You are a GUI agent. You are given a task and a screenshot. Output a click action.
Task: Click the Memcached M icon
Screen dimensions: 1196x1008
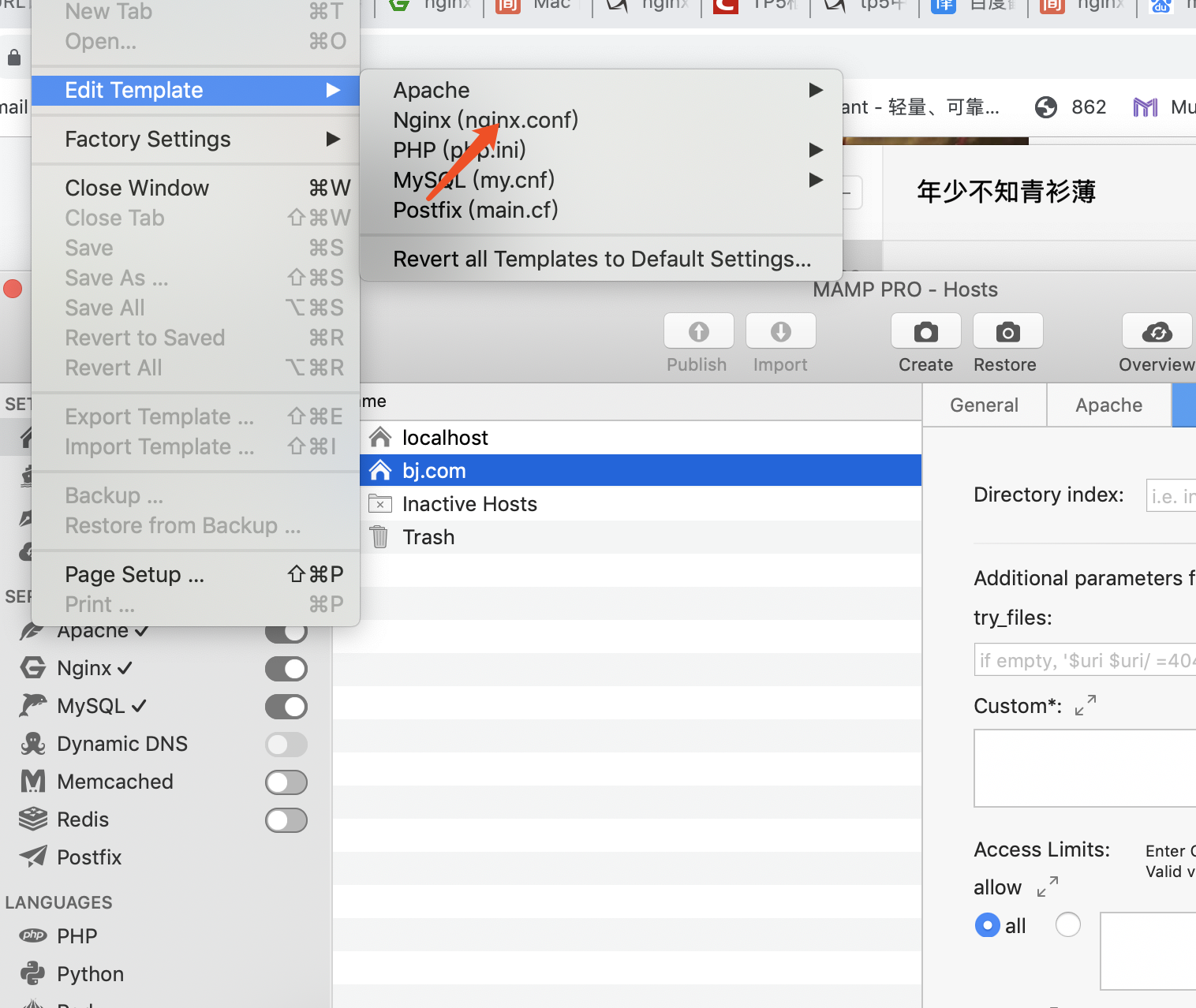(x=32, y=781)
